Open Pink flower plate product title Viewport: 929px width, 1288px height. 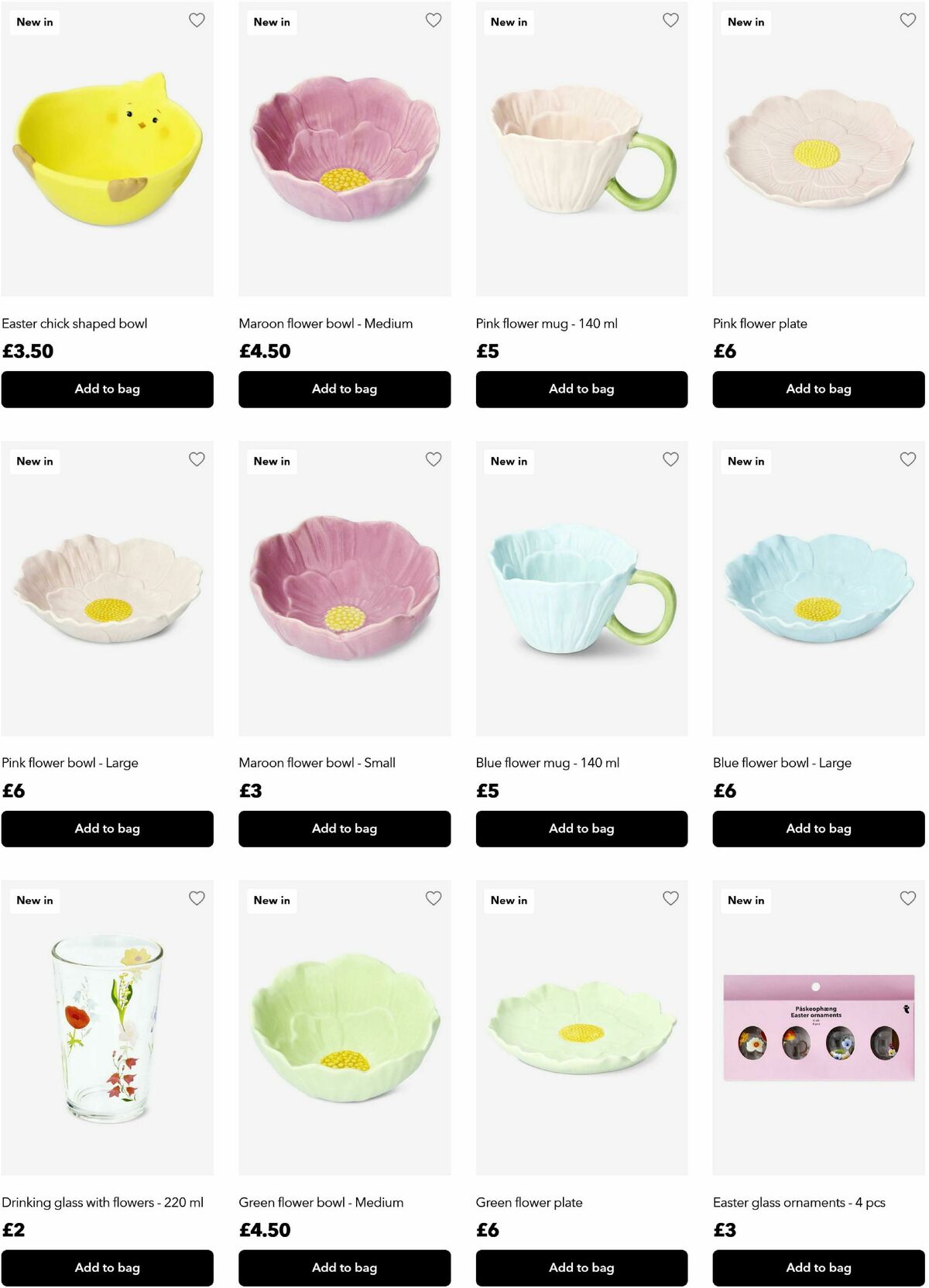[760, 324]
